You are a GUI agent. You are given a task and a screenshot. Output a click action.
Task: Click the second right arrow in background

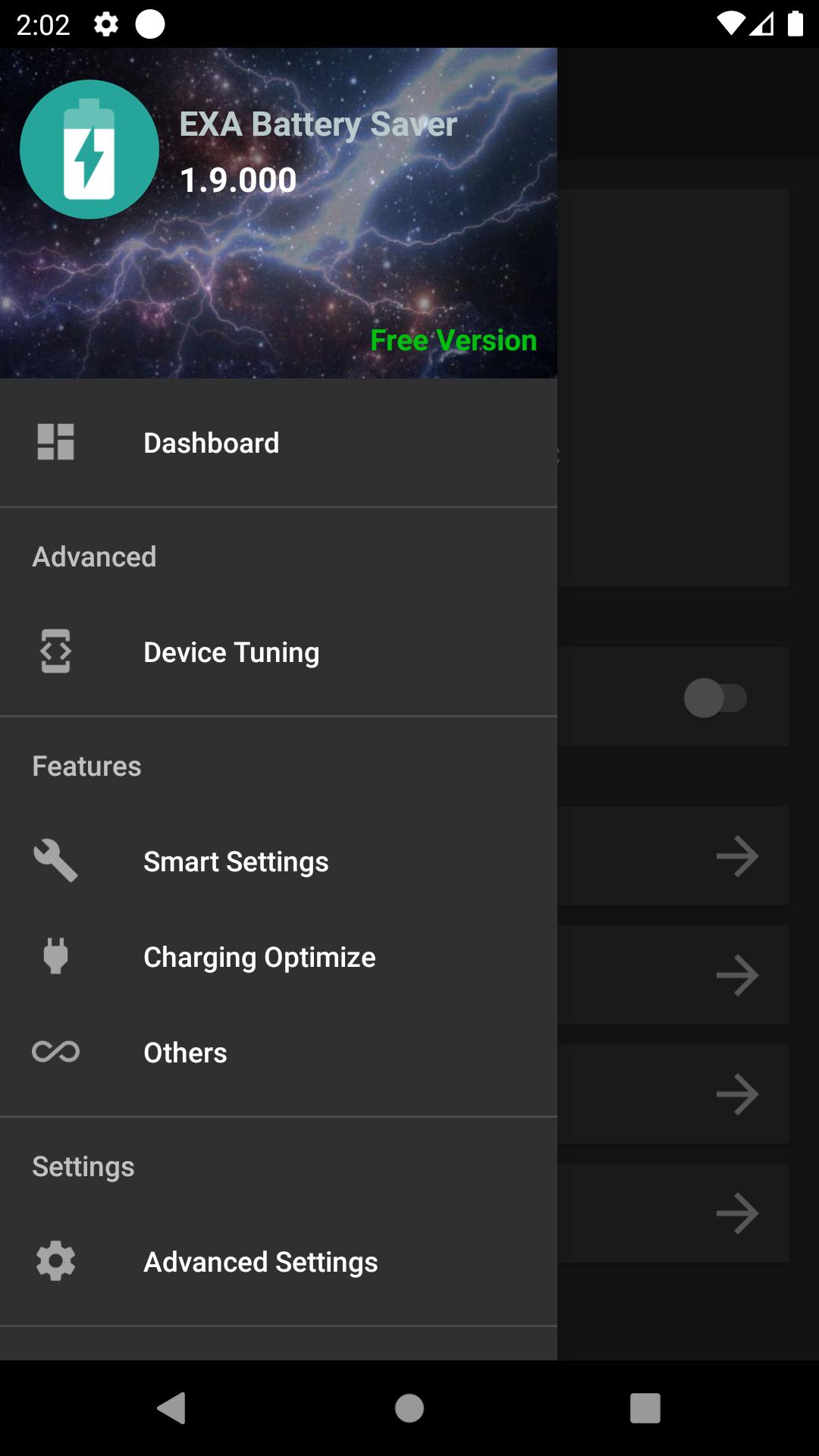pos(737,975)
